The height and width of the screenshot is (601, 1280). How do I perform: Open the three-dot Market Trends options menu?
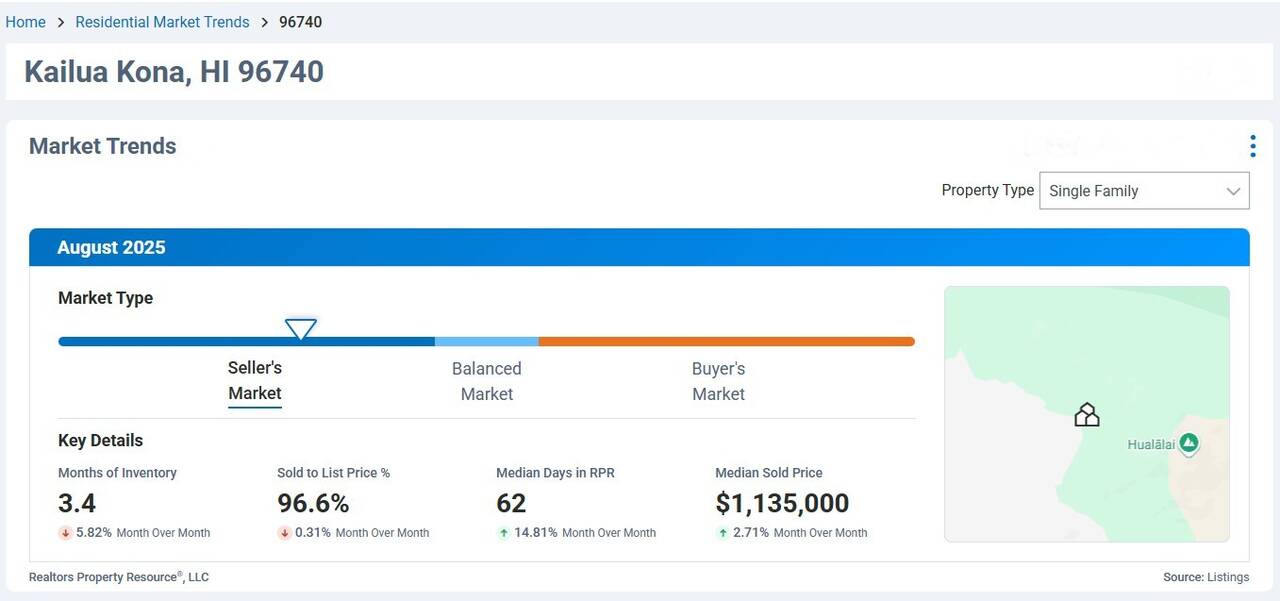1252,146
